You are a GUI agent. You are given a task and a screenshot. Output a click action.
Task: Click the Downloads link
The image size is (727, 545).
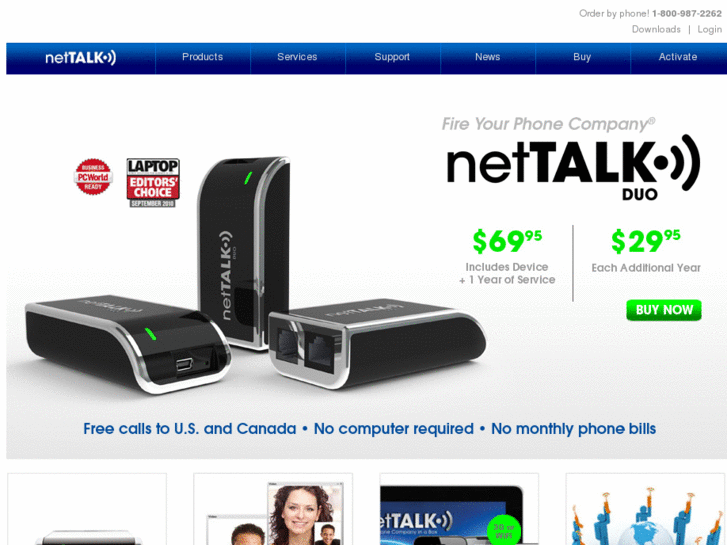pyautogui.click(x=656, y=29)
